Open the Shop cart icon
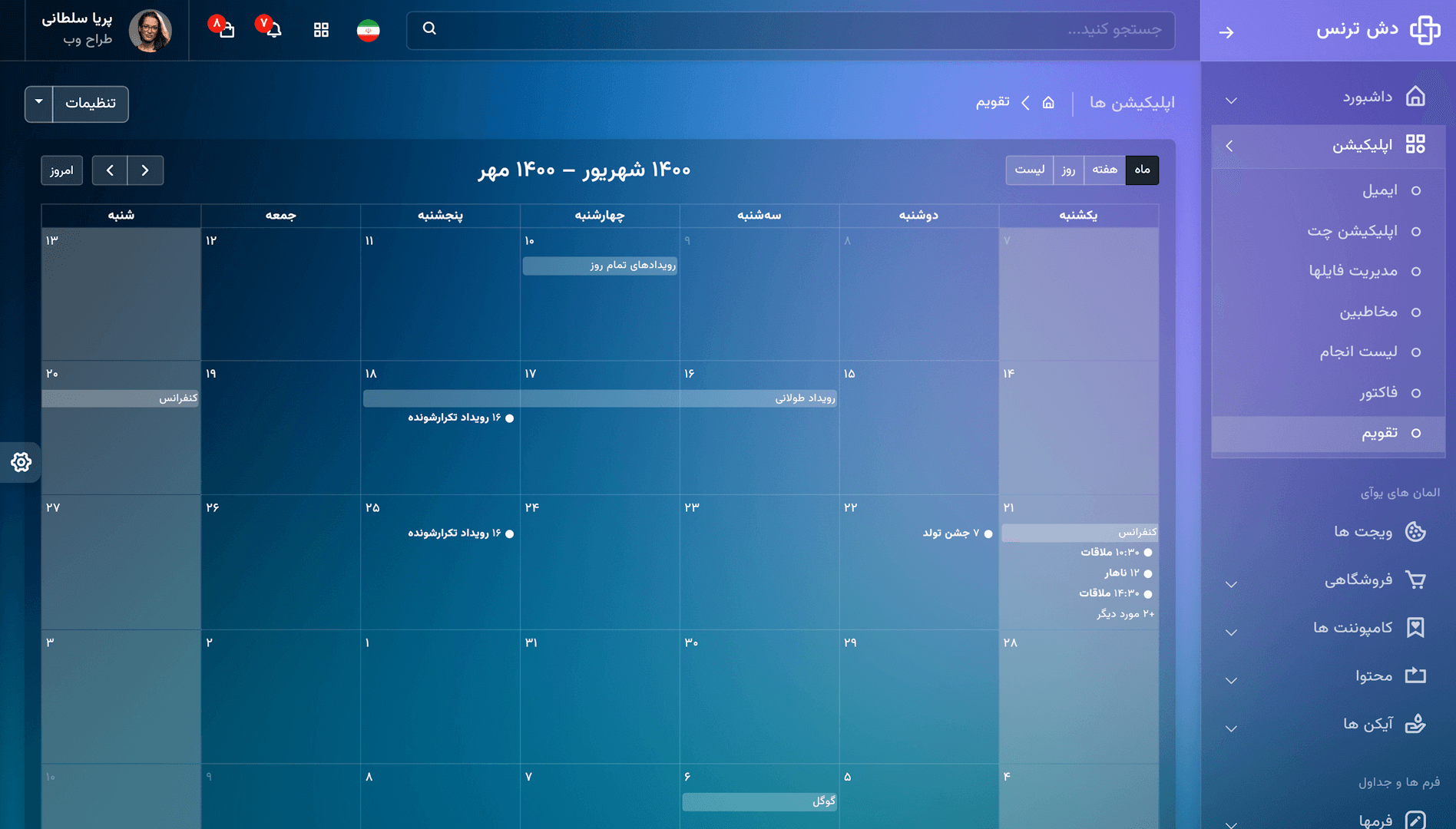Screen dimensions: 1456x829 [x=1415, y=580]
